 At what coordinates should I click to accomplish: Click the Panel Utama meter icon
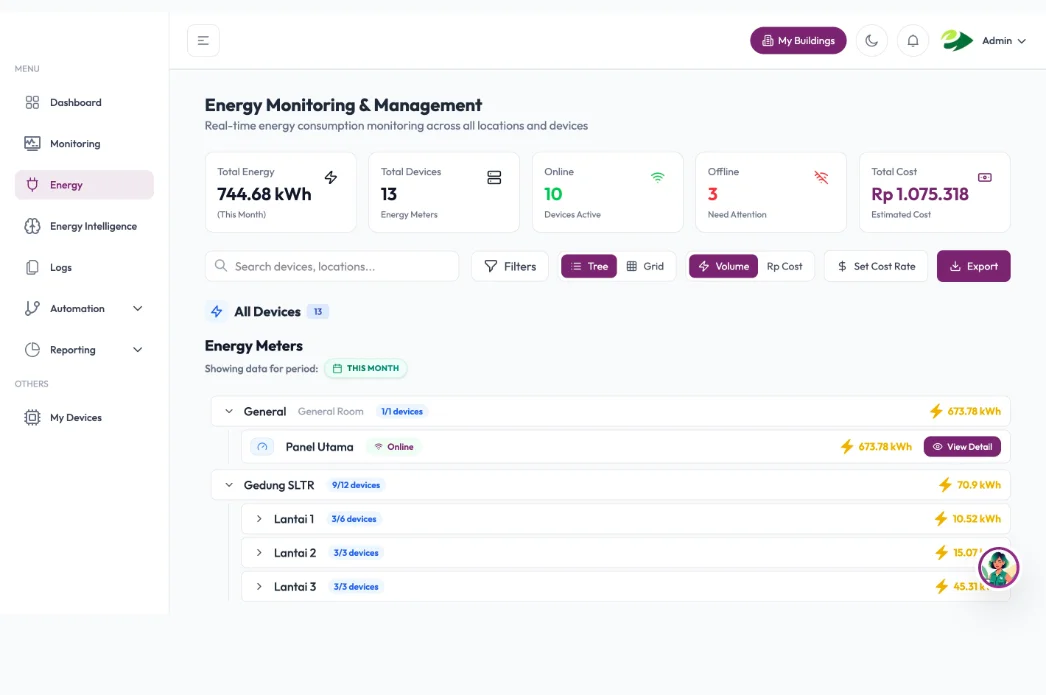pyautogui.click(x=262, y=447)
